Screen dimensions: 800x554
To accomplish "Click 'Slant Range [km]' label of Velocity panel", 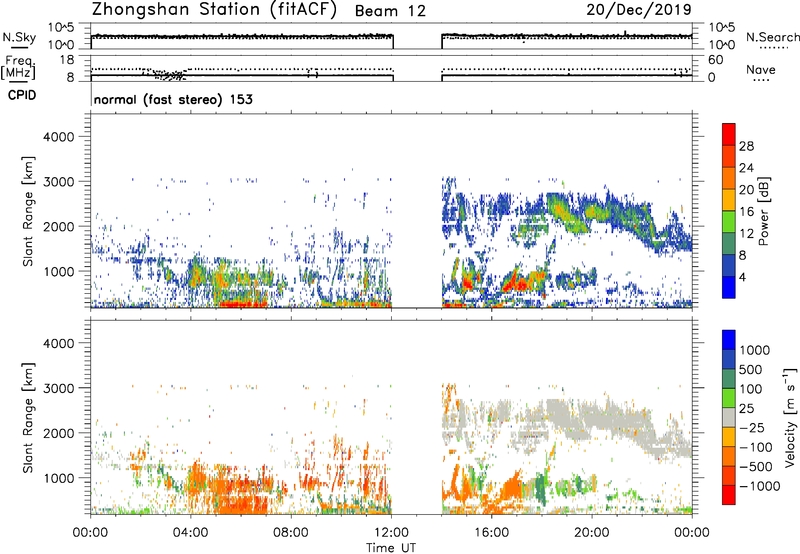I will (28, 417).
